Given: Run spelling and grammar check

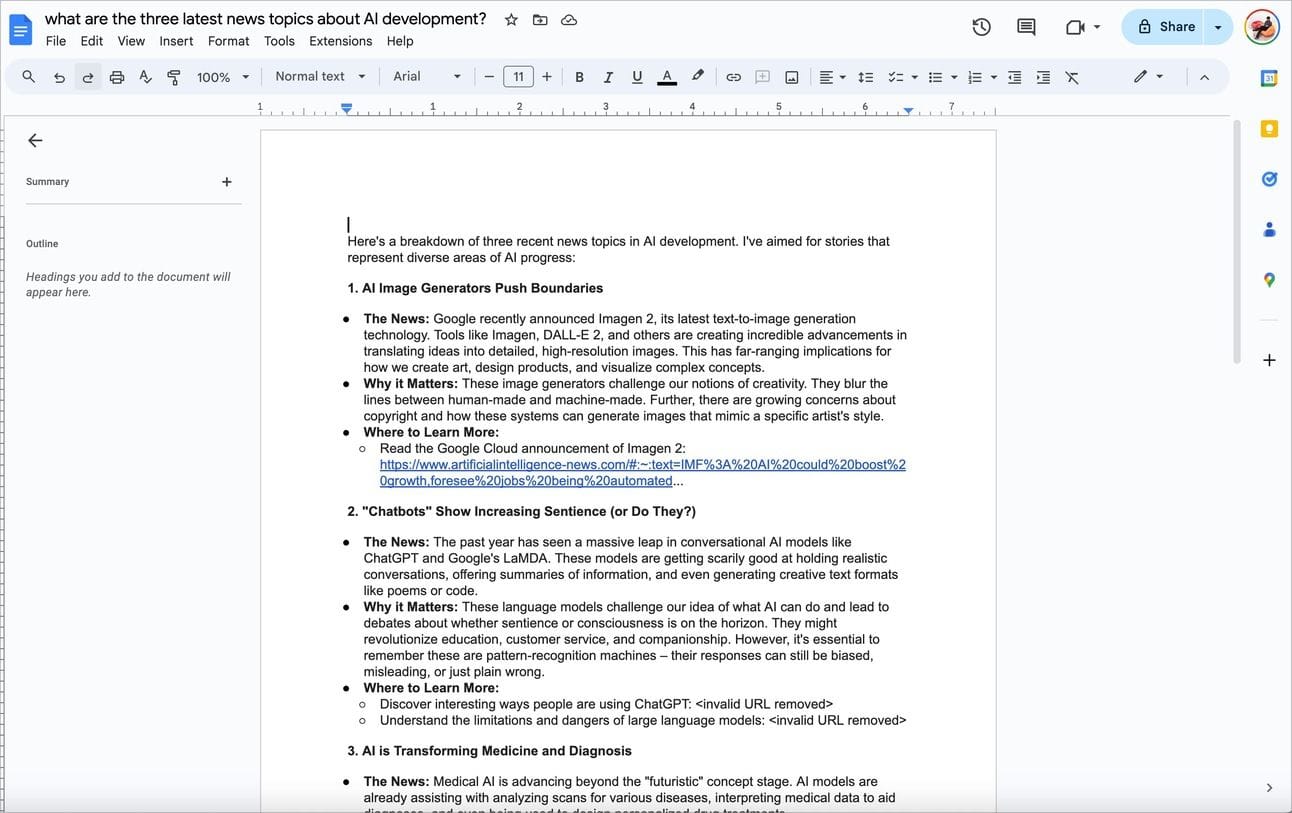Looking at the screenshot, I should coord(145,77).
